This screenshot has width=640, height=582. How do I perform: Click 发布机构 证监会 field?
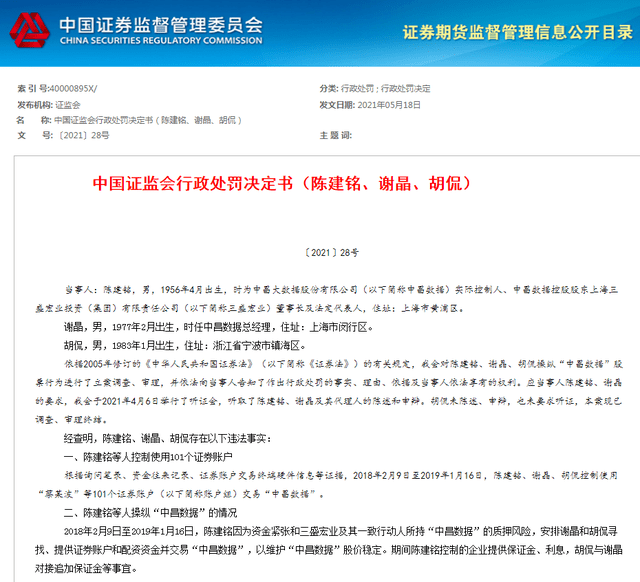(49, 105)
